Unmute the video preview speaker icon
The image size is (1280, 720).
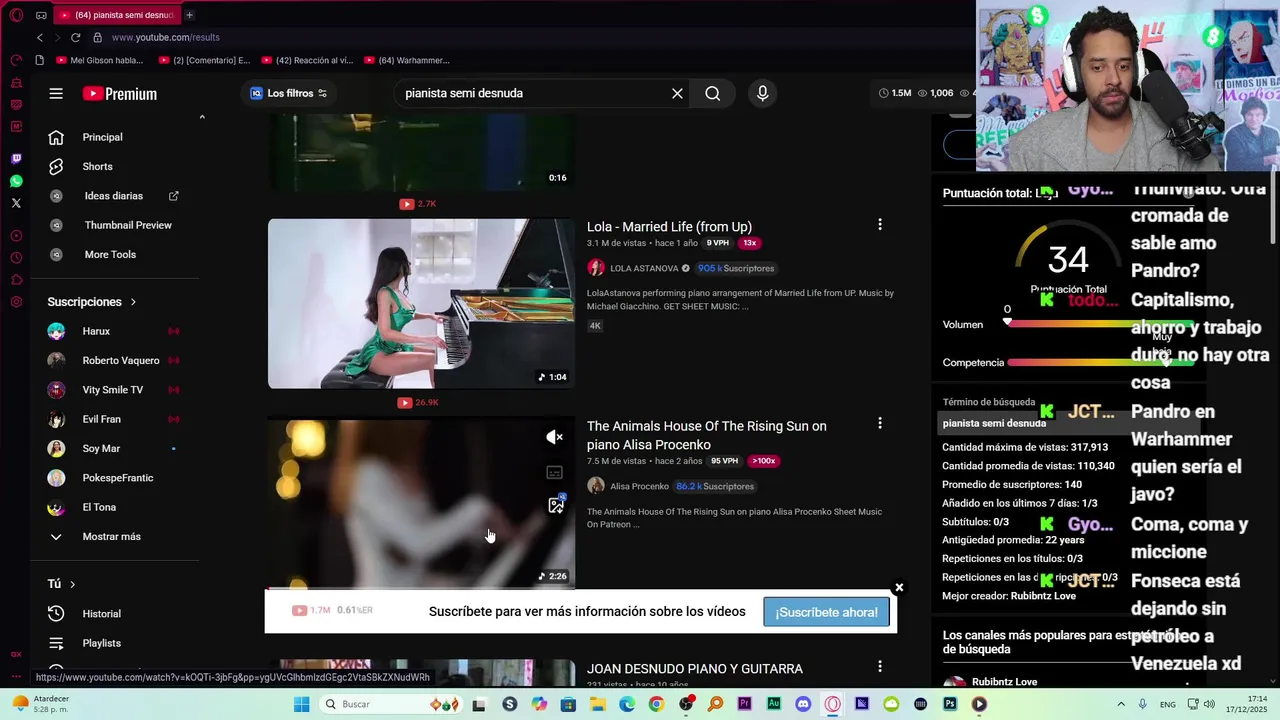point(555,437)
